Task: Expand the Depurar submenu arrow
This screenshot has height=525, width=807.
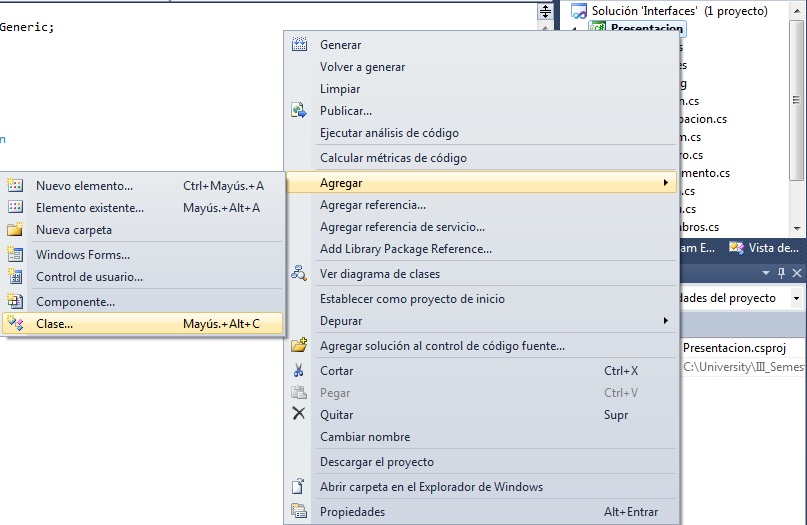Action: click(x=665, y=321)
